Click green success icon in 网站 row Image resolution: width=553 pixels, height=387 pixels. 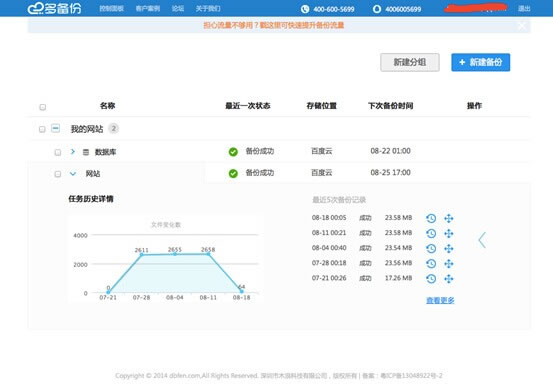(x=233, y=173)
